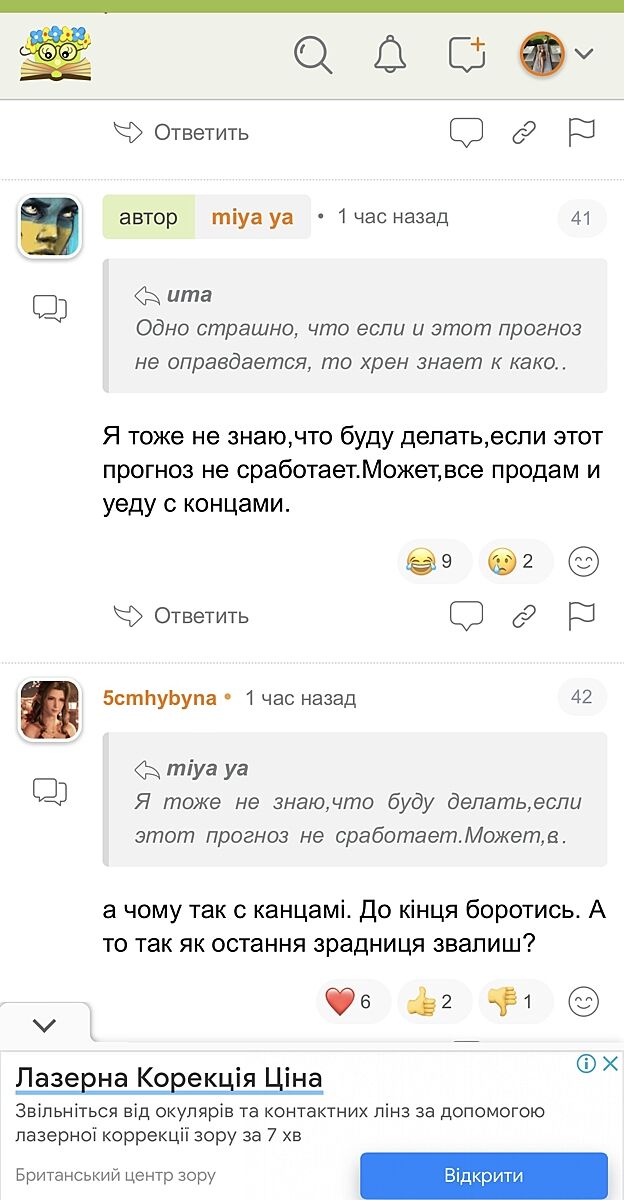Show the thread for 5cmhybyna's comment
624x1200 pixels.
coord(49,791)
